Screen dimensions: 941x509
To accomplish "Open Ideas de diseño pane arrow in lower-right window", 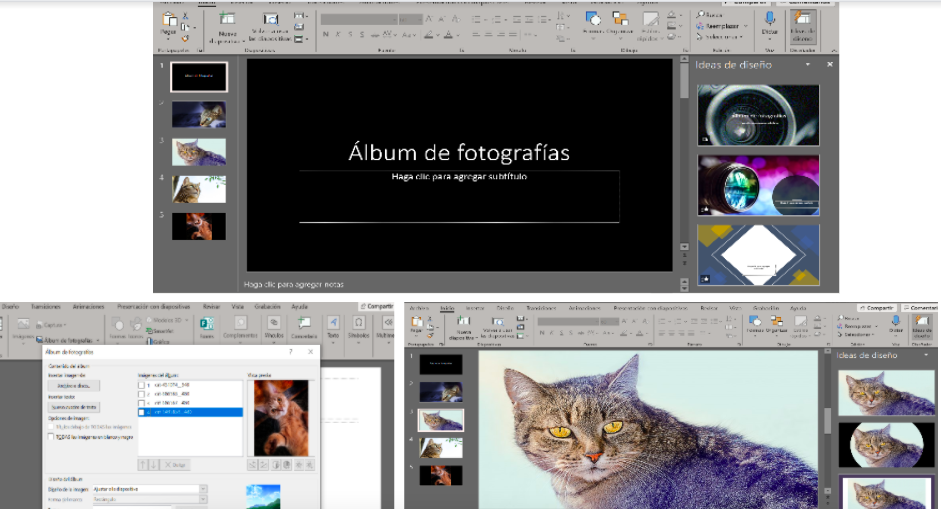I will tap(926, 355).
